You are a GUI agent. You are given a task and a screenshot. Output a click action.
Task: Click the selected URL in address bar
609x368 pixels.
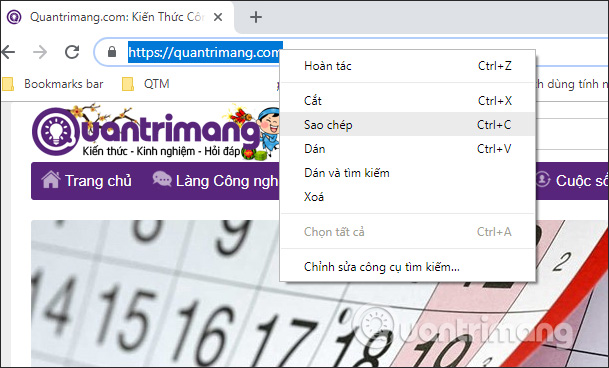[205, 52]
